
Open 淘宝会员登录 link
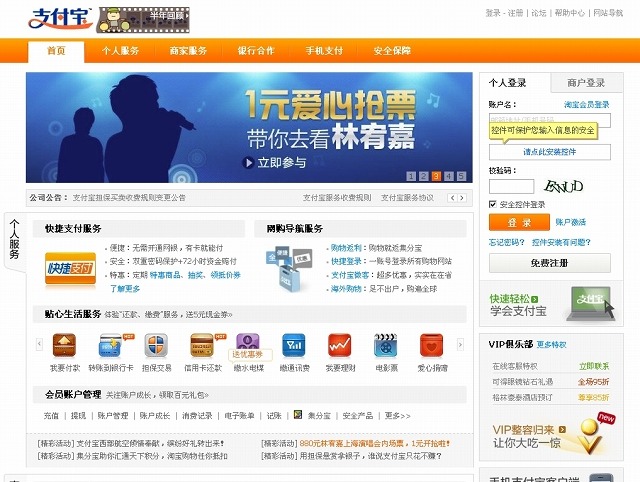587,104
